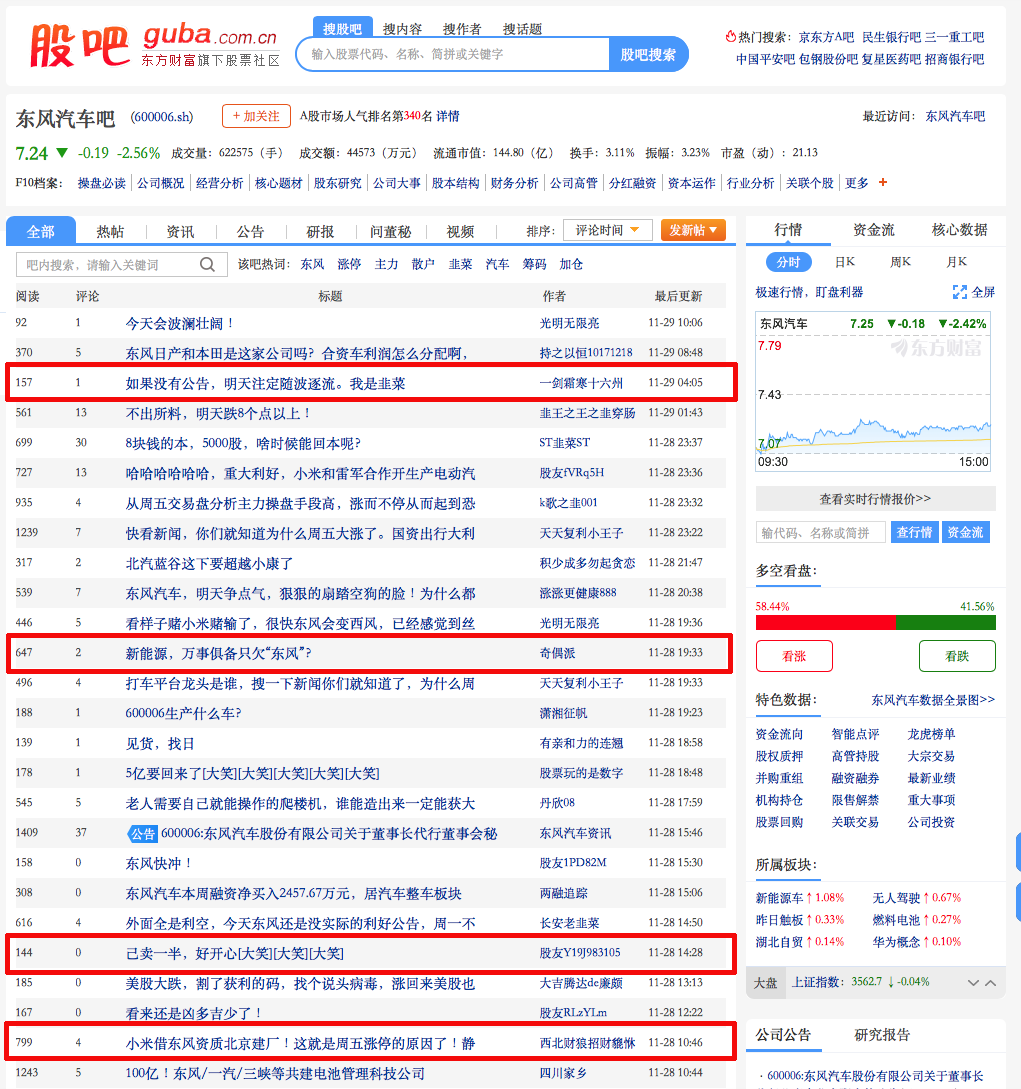
Task: Click the Guba logo
Action: [153, 46]
